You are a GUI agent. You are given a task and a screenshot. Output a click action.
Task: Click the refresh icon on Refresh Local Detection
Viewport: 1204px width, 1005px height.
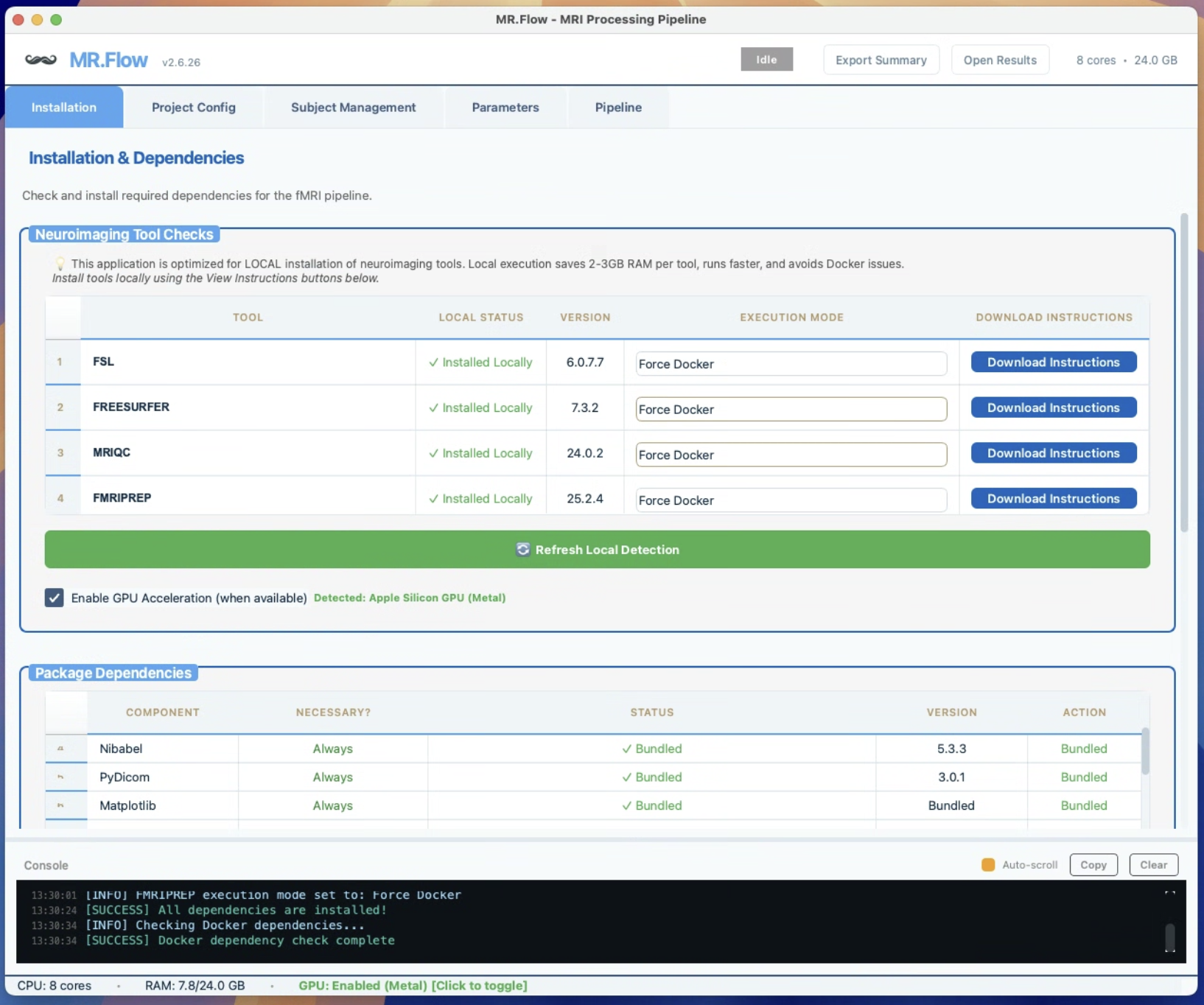point(523,550)
